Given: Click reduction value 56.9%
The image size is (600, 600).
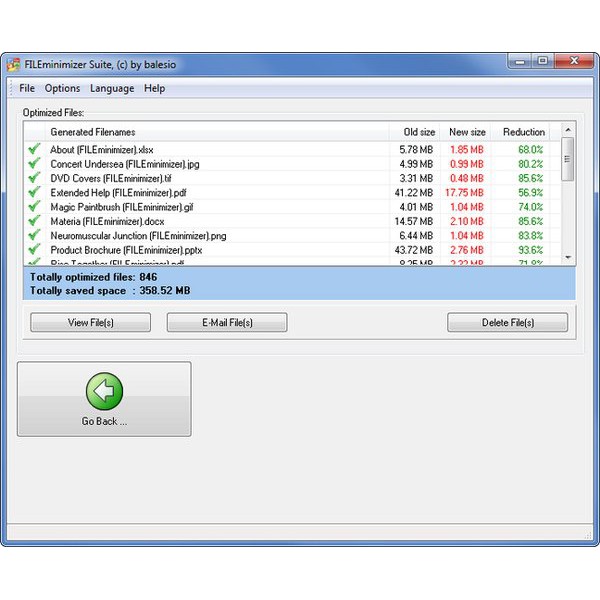Looking at the screenshot, I should coord(531,193).
